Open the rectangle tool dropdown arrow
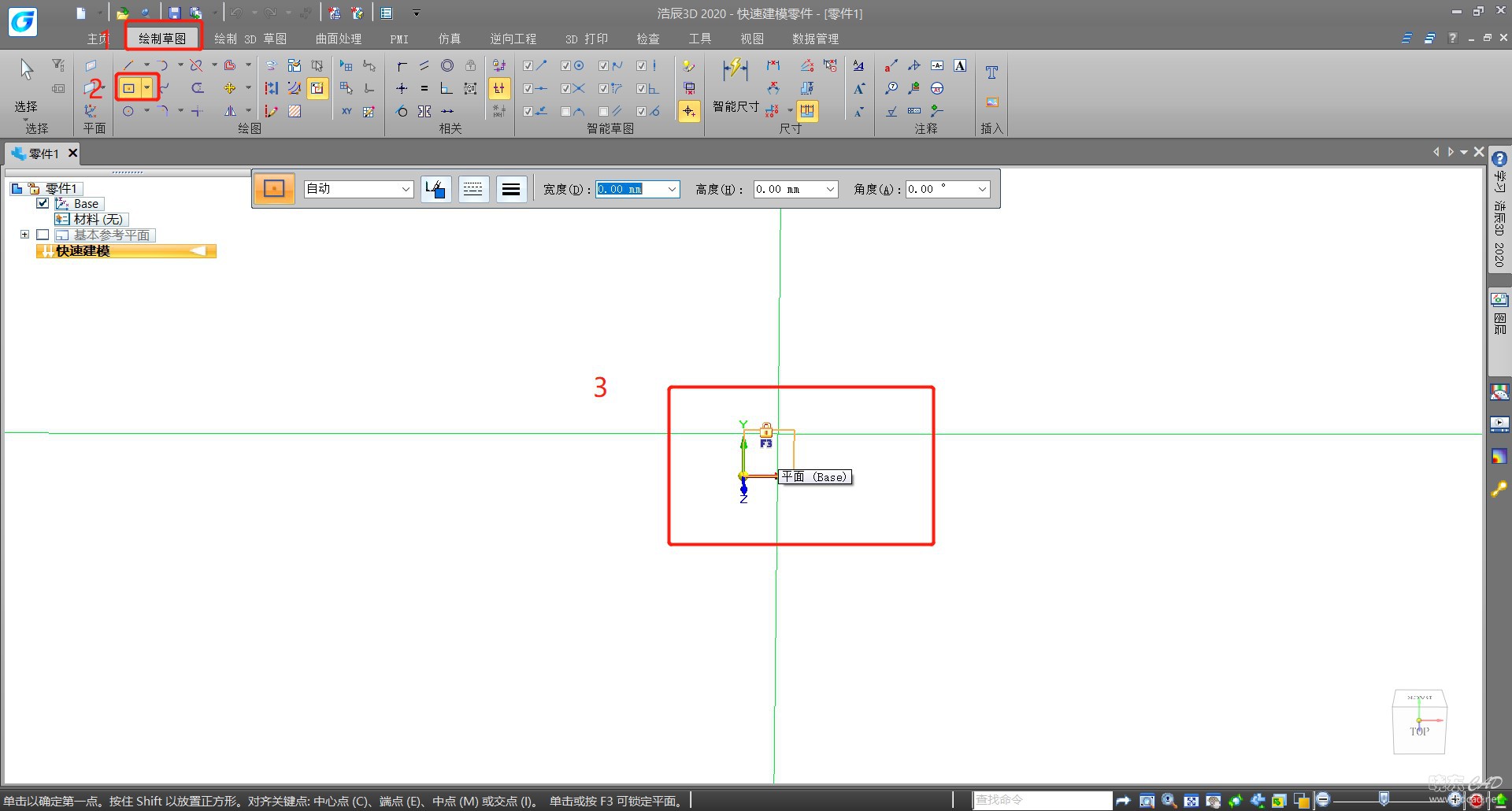1512x811 pixels. (147, 88)
